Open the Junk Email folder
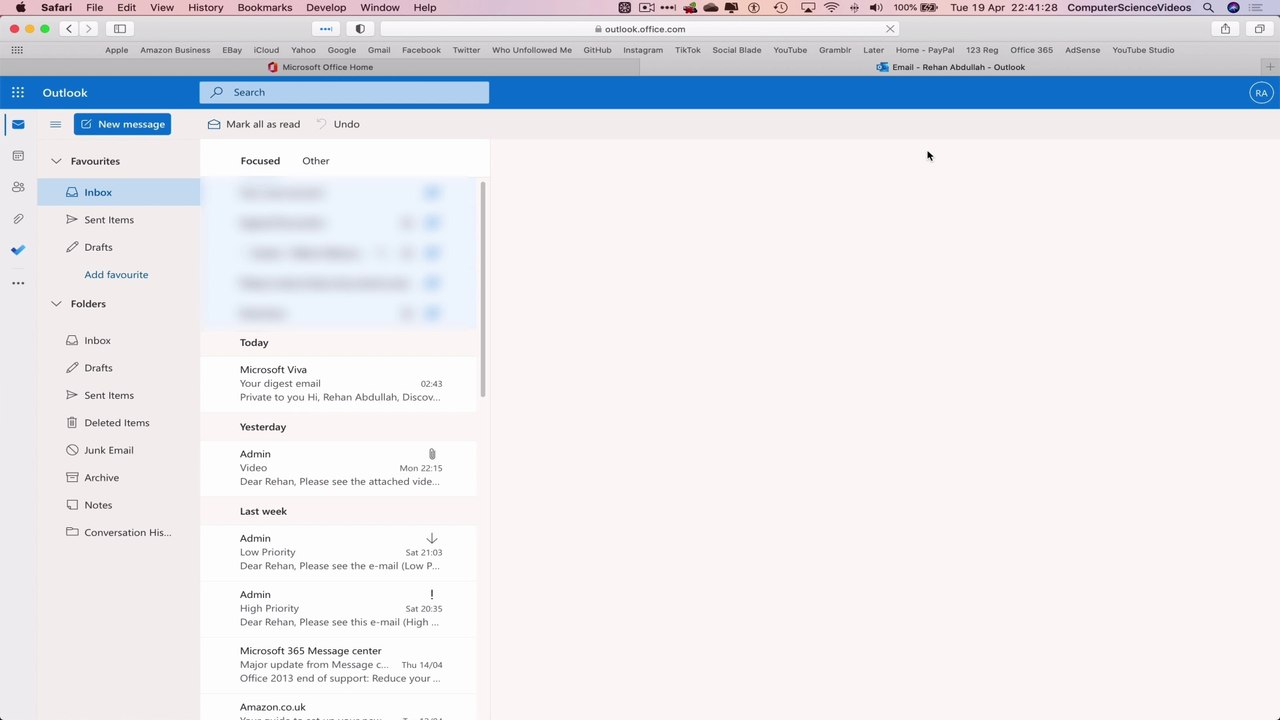The image size is (1280, 720). [119, 450]
